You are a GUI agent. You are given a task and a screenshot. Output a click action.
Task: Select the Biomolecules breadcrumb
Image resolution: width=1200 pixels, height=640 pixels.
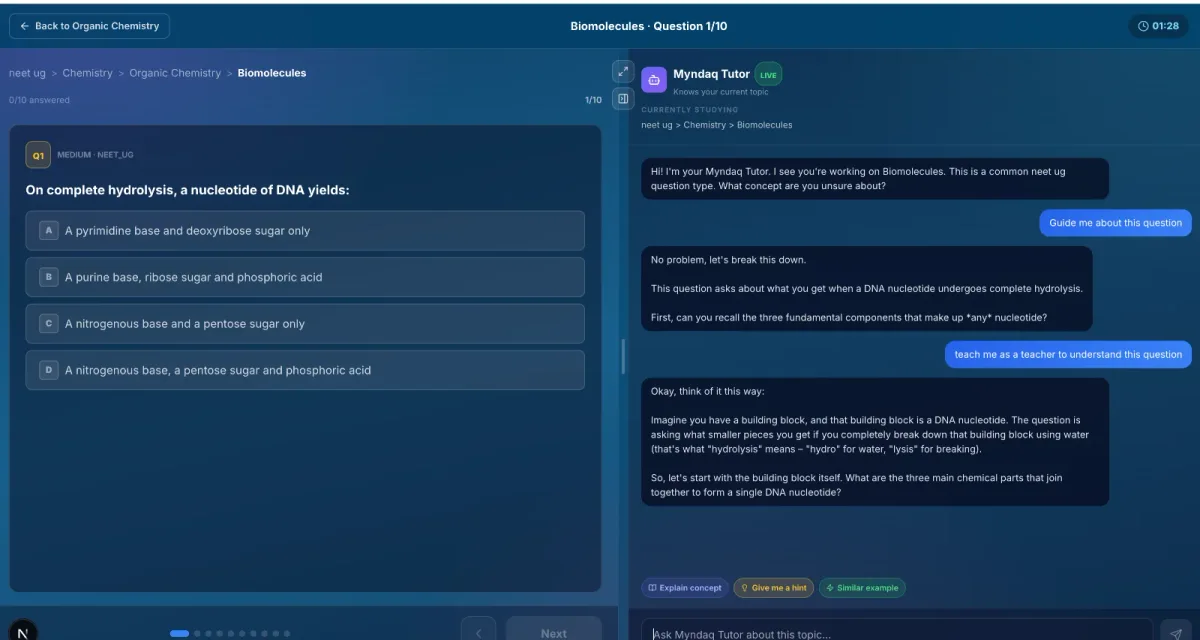tap(272, 73)
